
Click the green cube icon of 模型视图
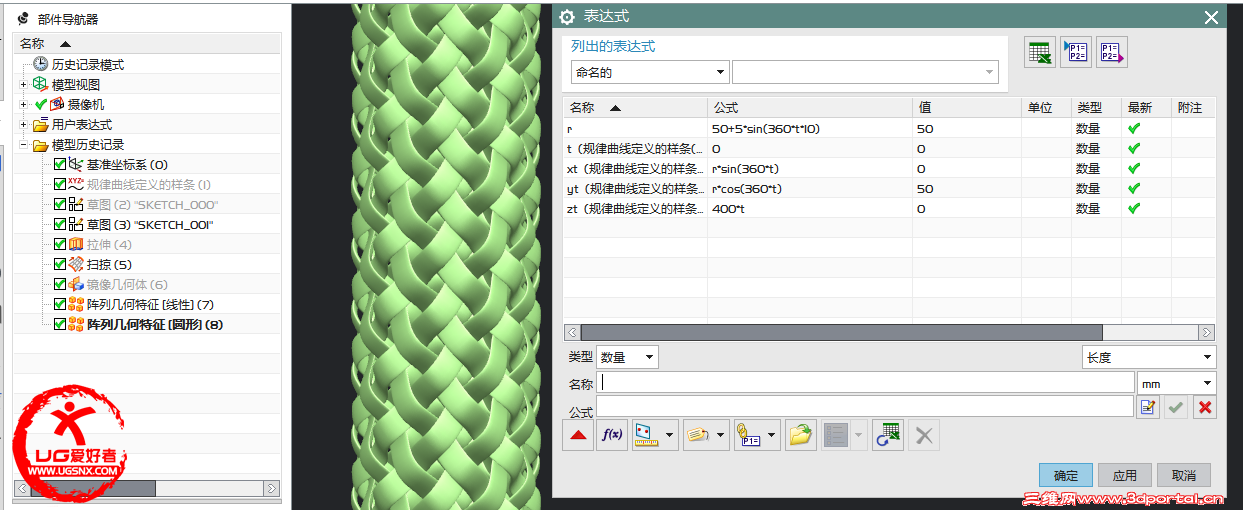click(x=40, y=84)
